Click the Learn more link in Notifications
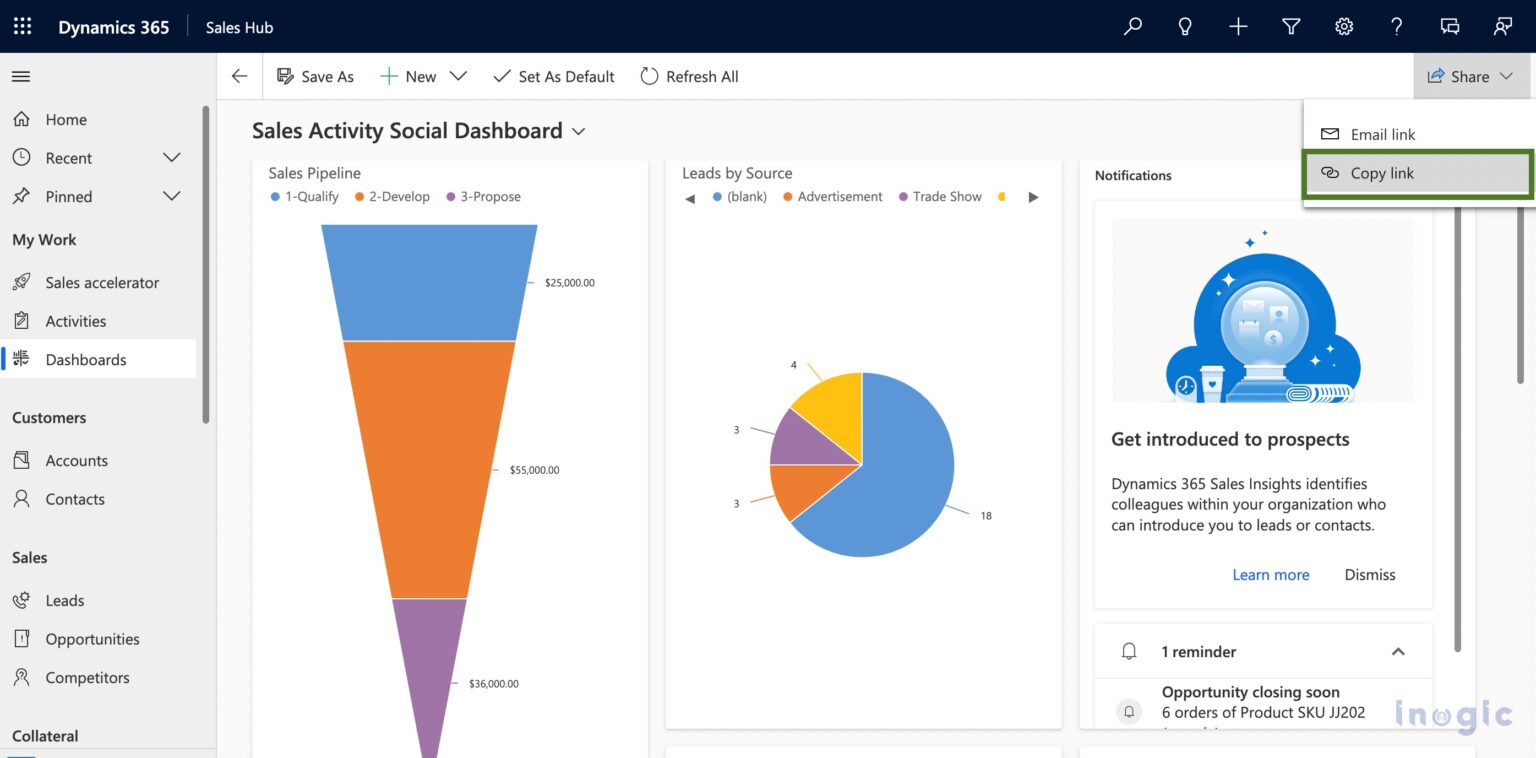This screenshot has width=1536, height=758. [1270, 574]
